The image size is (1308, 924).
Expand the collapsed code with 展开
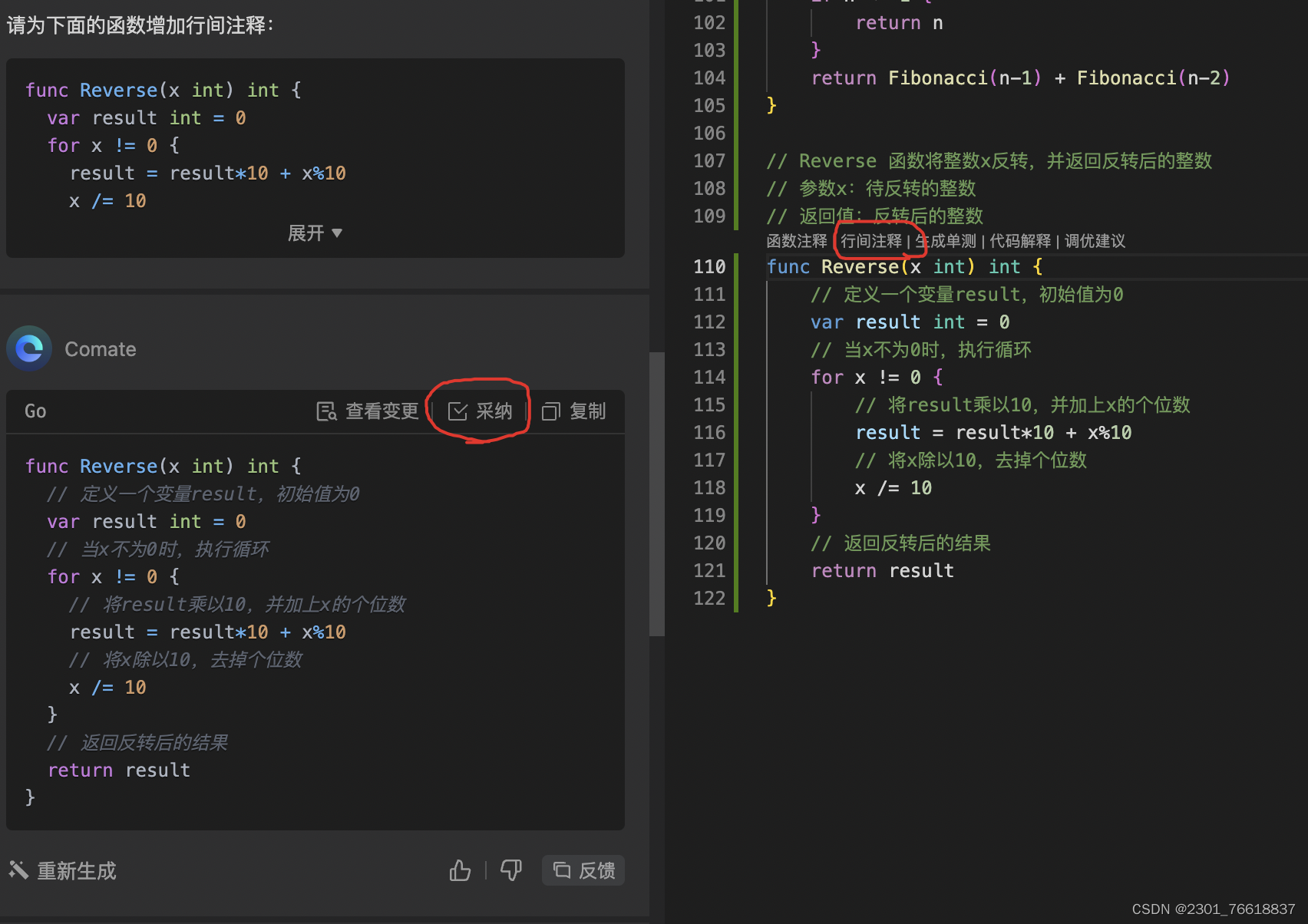pyautogui.click(x=315, y=233)
